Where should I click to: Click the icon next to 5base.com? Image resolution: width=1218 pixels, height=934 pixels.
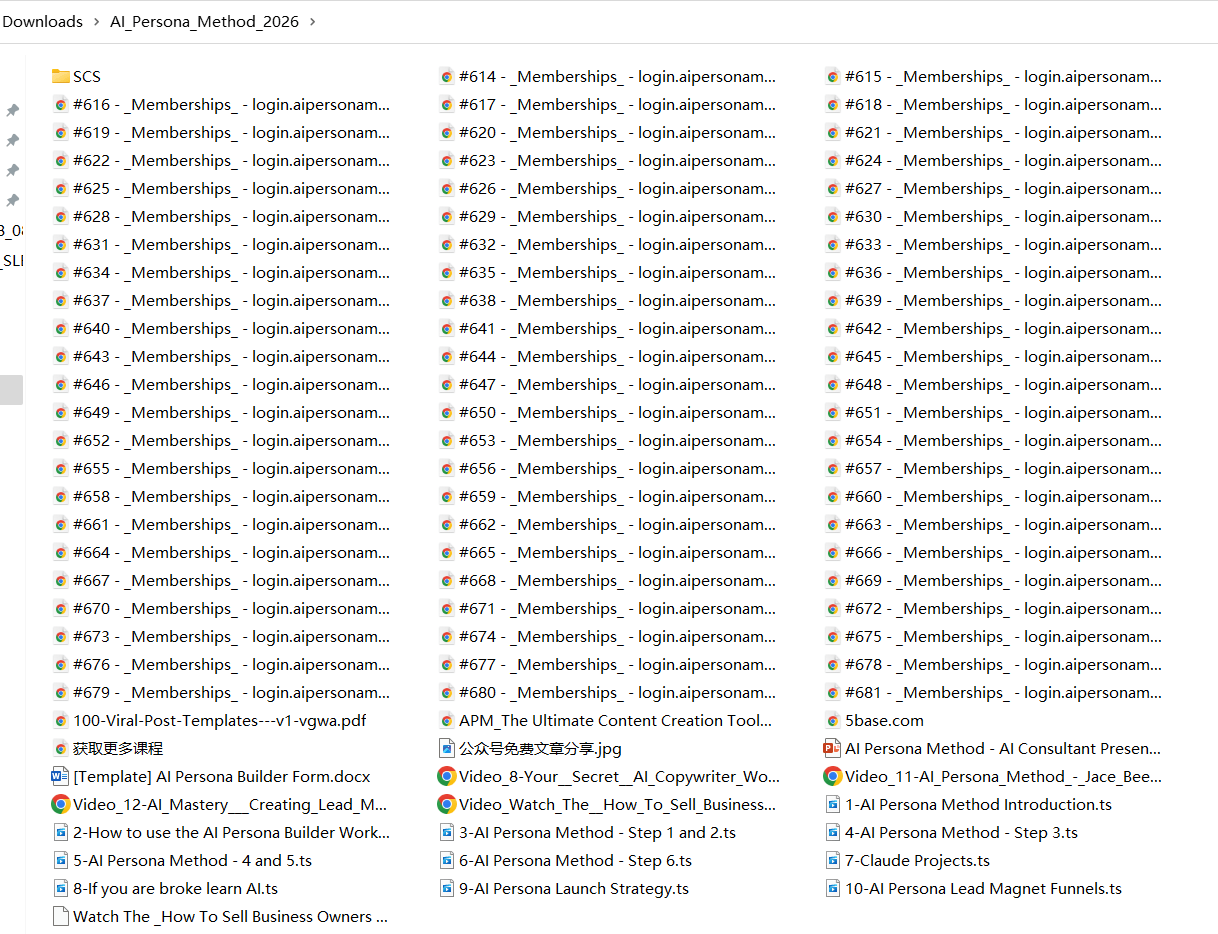[x=833, y=720]
